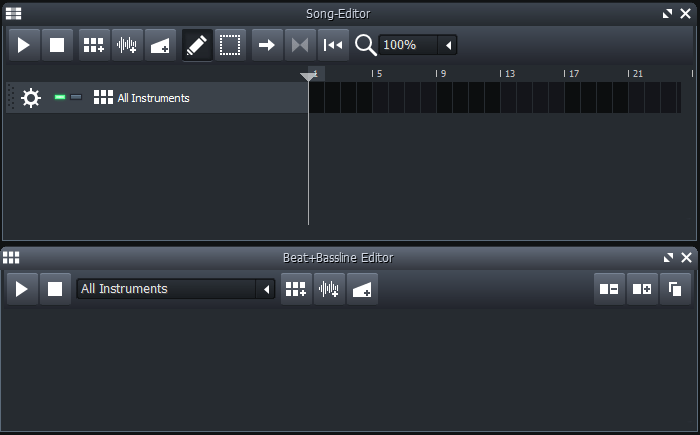Stop playback in Beat+Bassline Editor
Viewport: 700px width, 435px height.
(x=55, y=289)
